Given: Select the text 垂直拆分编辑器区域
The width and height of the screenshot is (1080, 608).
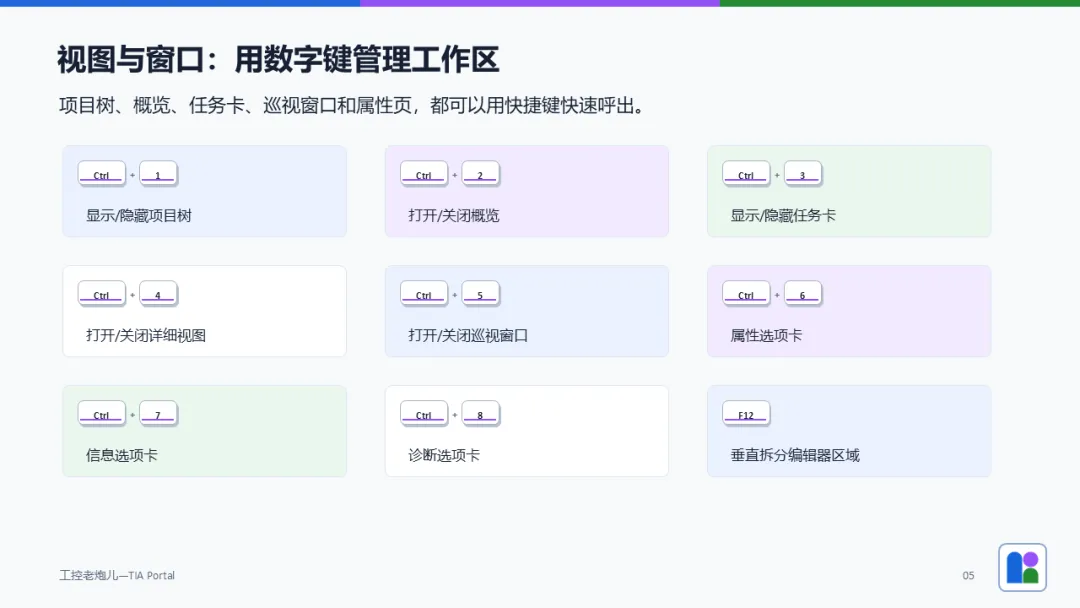Looking at the screenshot, I should (795, 455).
